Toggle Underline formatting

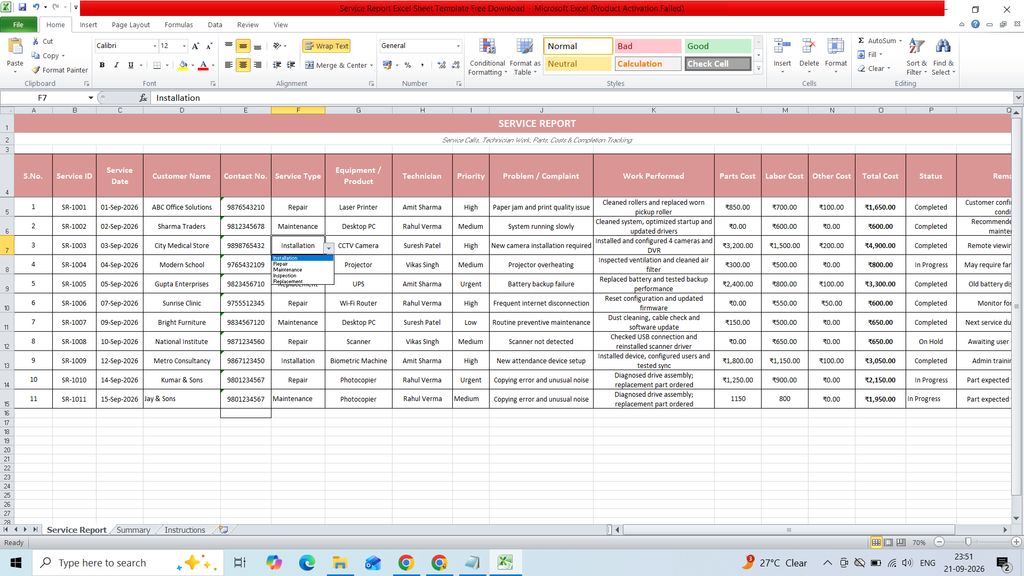click(x=131, y=65)
